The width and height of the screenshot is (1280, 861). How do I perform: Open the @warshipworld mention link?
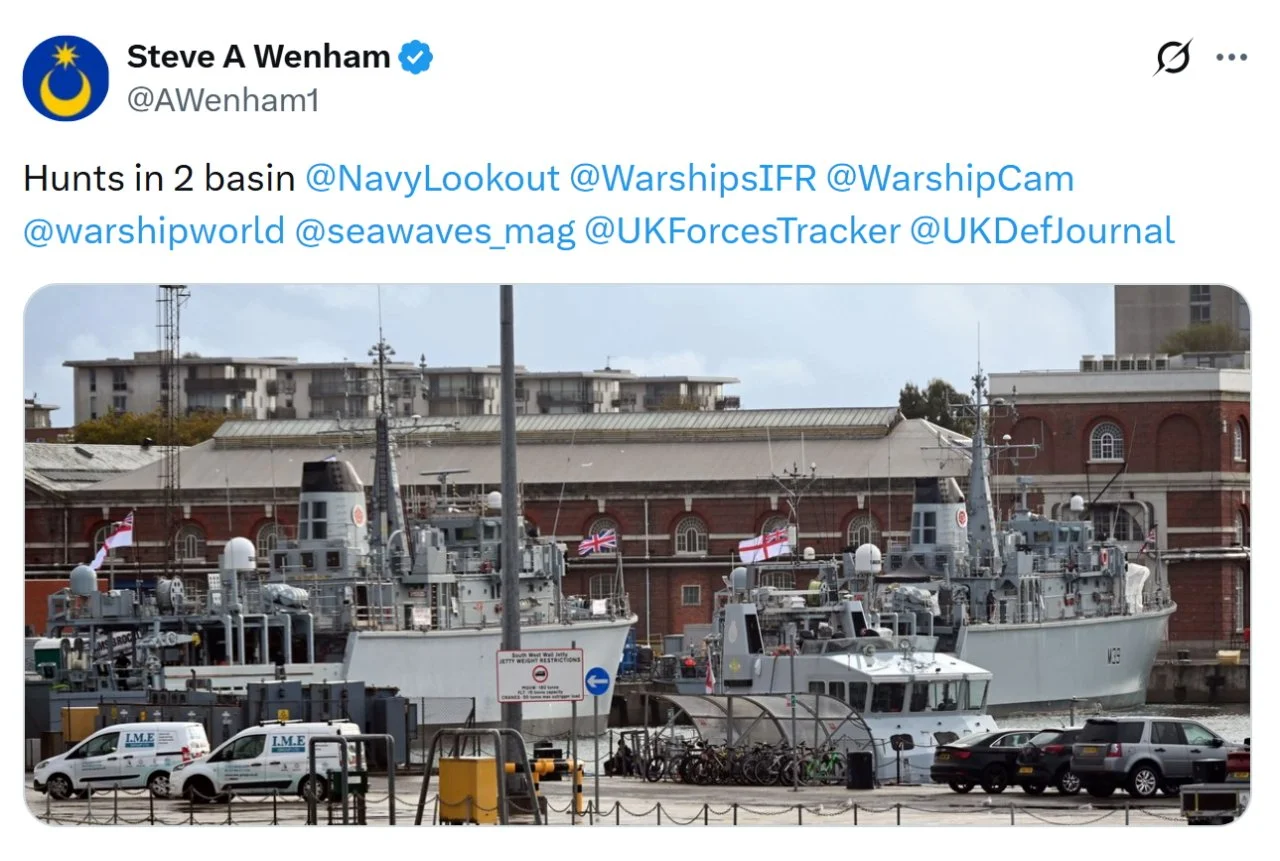click(154, 231)
